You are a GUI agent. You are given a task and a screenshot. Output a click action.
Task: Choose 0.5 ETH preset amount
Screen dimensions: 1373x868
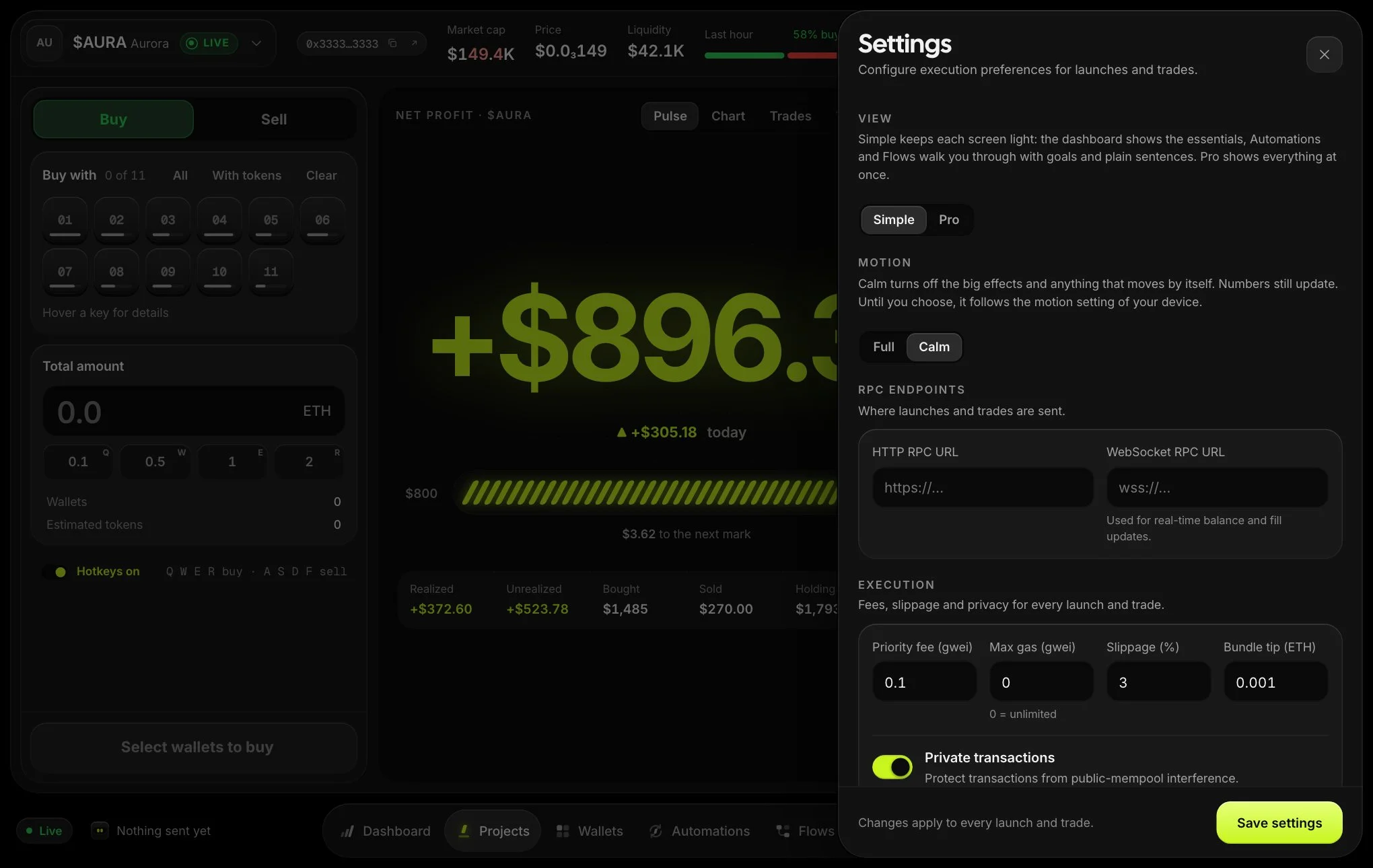155,462
